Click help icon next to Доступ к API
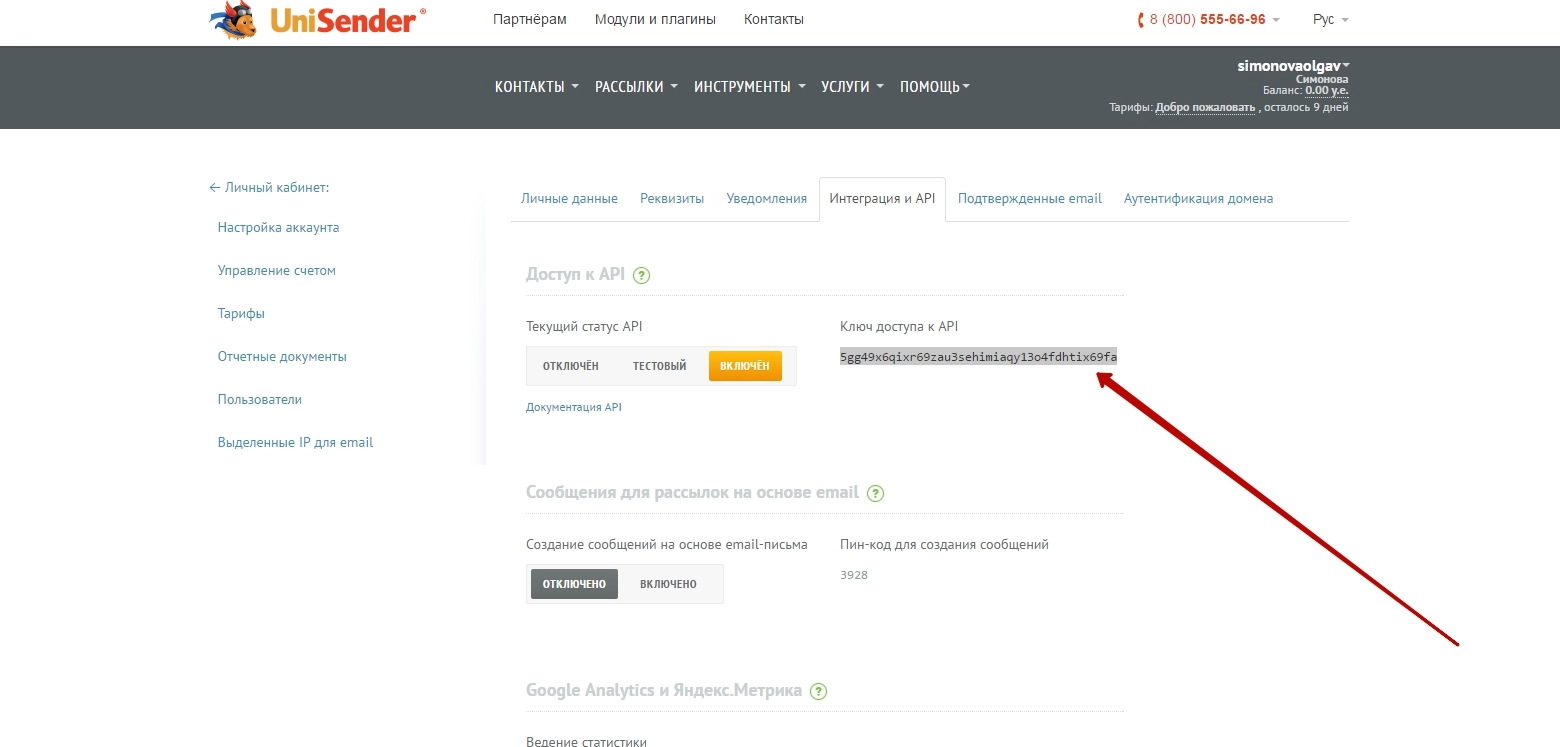The image size is (1560, 747). tap(642, 275)
